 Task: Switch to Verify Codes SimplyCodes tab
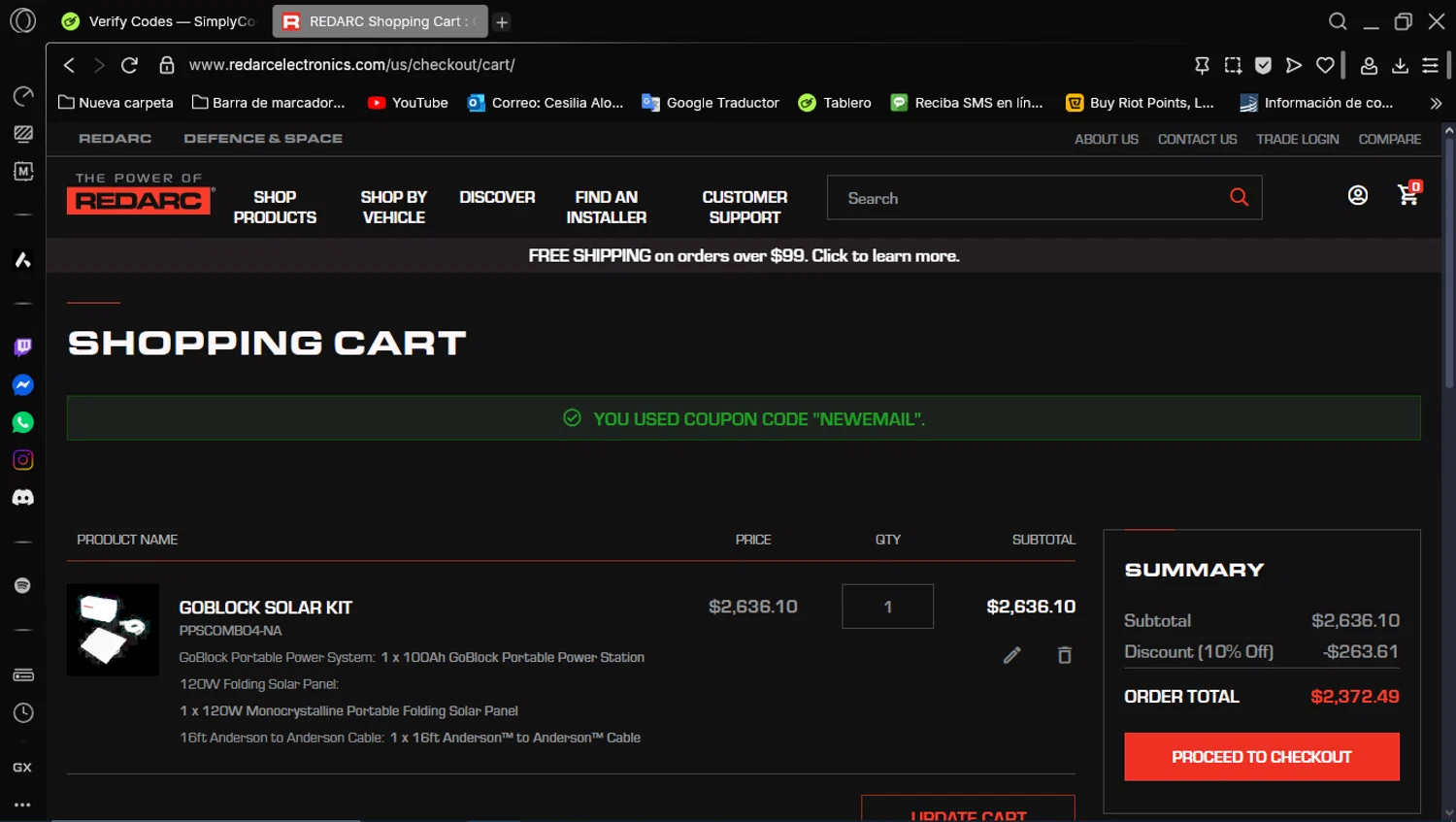click(x=160, y=21)
